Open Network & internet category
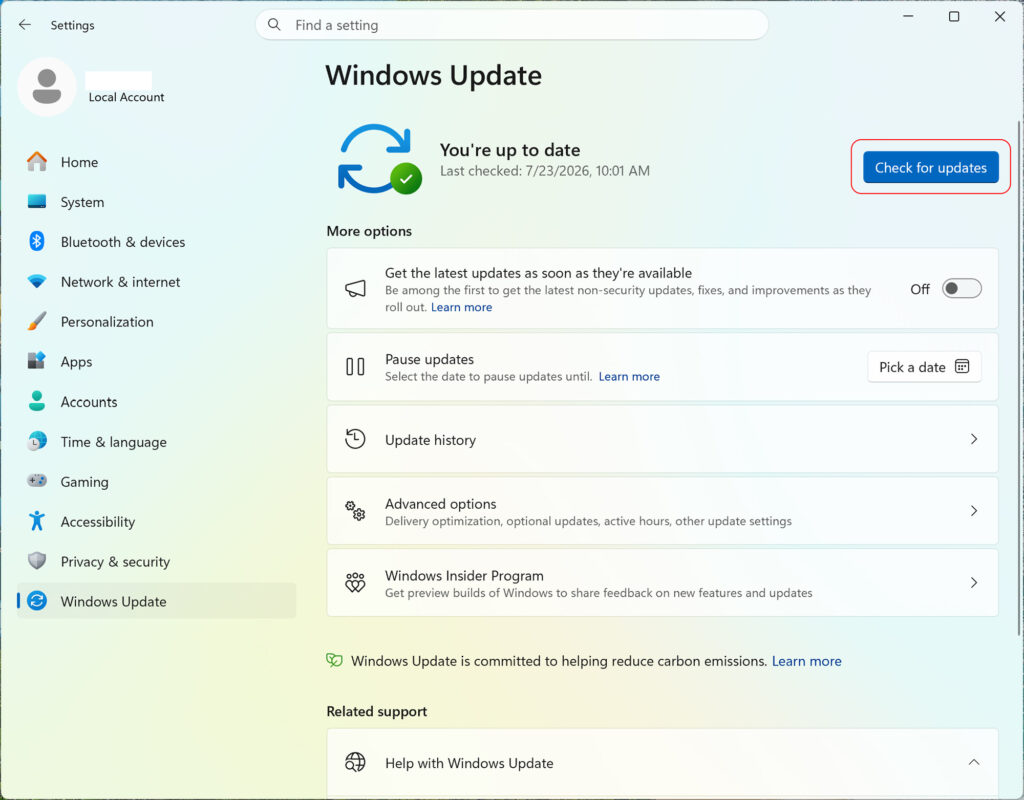 click(x=157, y=281)
